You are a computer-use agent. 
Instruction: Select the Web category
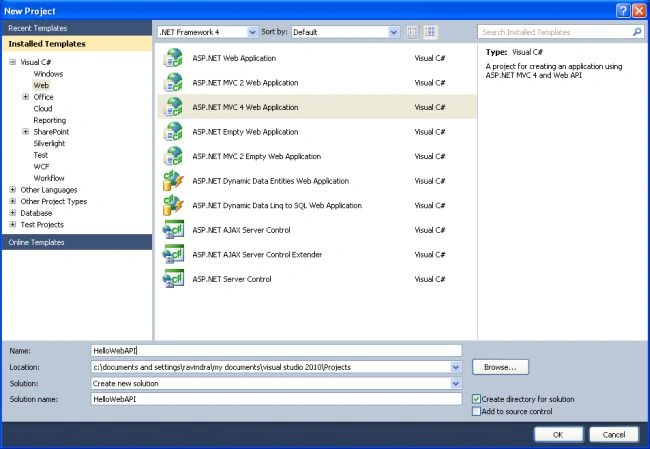click(41, 85)
